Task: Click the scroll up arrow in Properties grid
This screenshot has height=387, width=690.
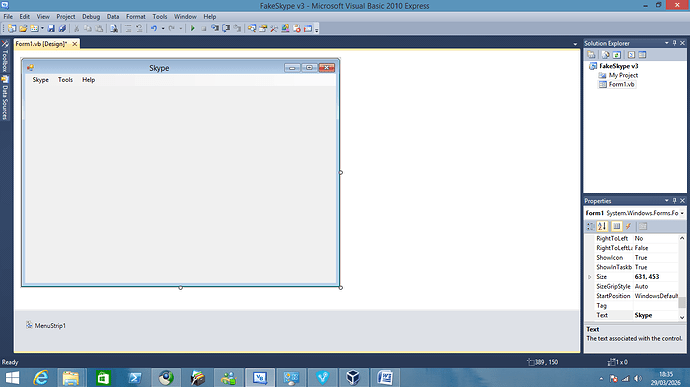Action: (682, 238)
